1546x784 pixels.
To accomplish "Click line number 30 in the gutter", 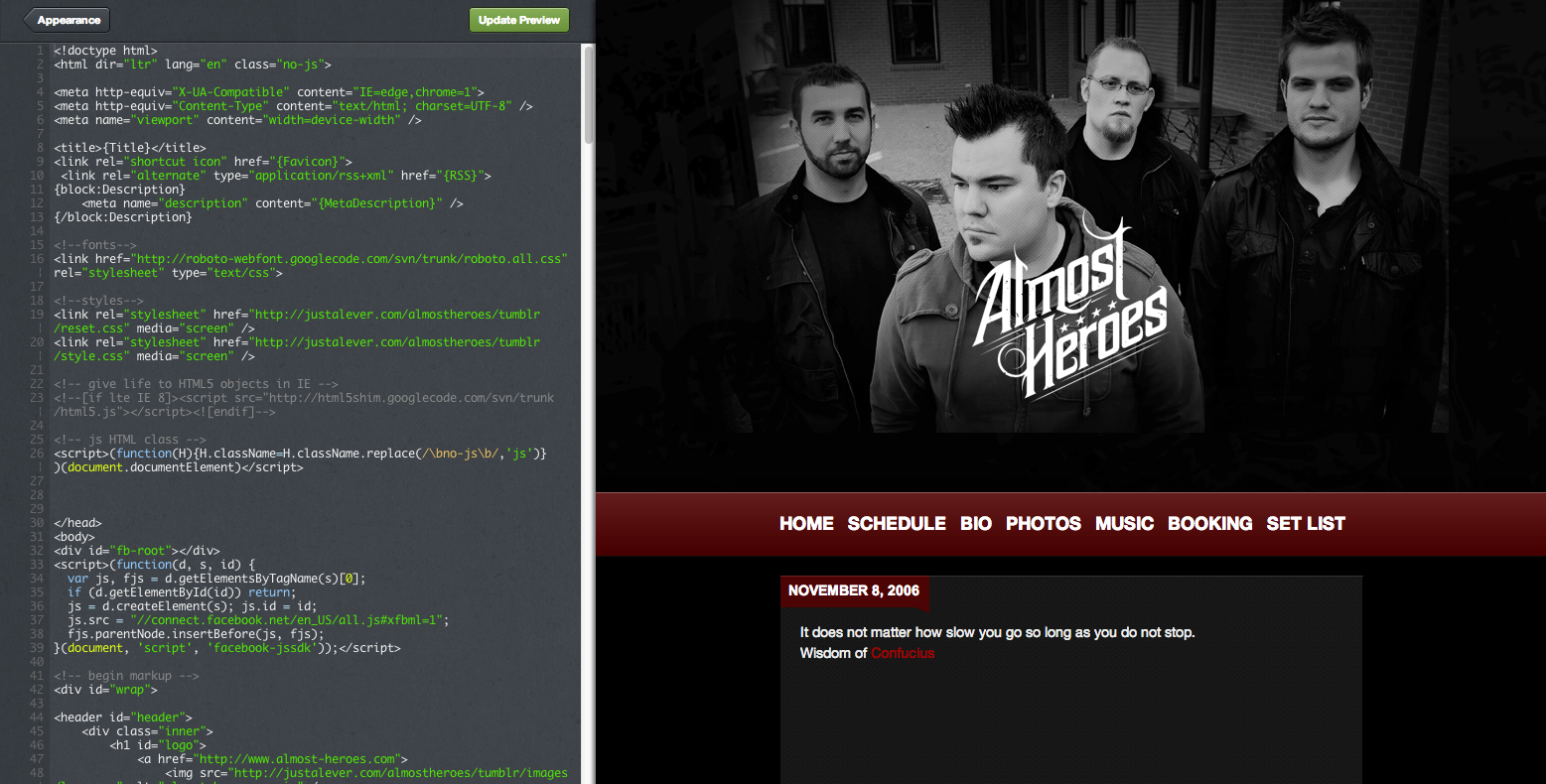I will (x=37, y=523).
